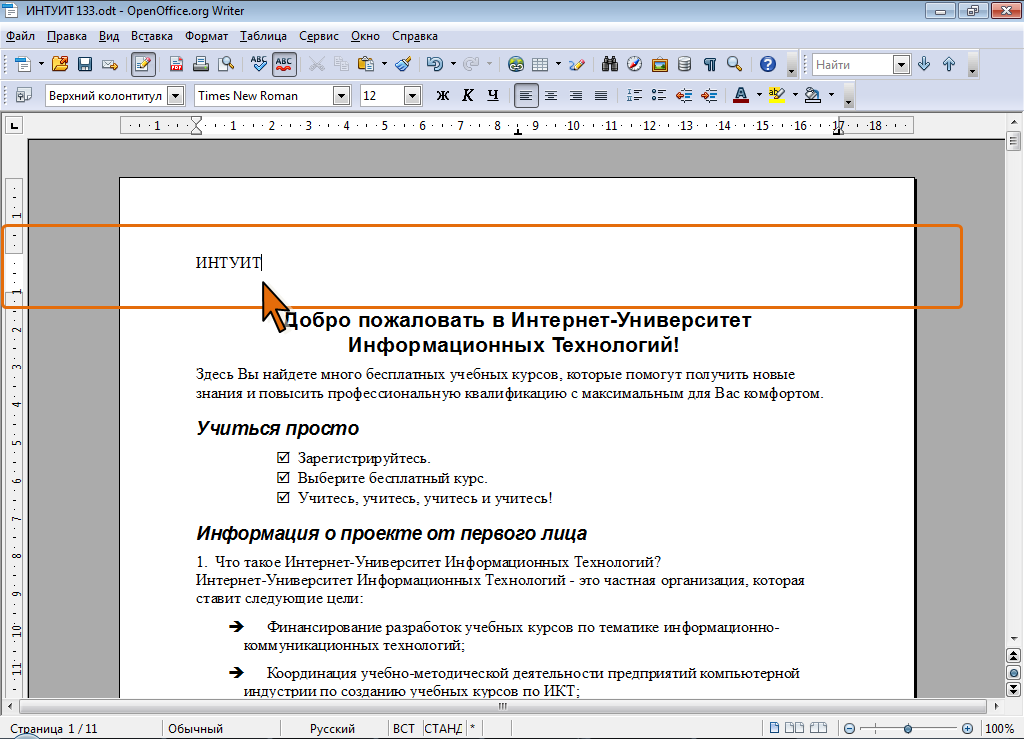The image size is (1024, 739).
Task: Run the Spelling and Grammar check icon
Action: tap(259, 64)
